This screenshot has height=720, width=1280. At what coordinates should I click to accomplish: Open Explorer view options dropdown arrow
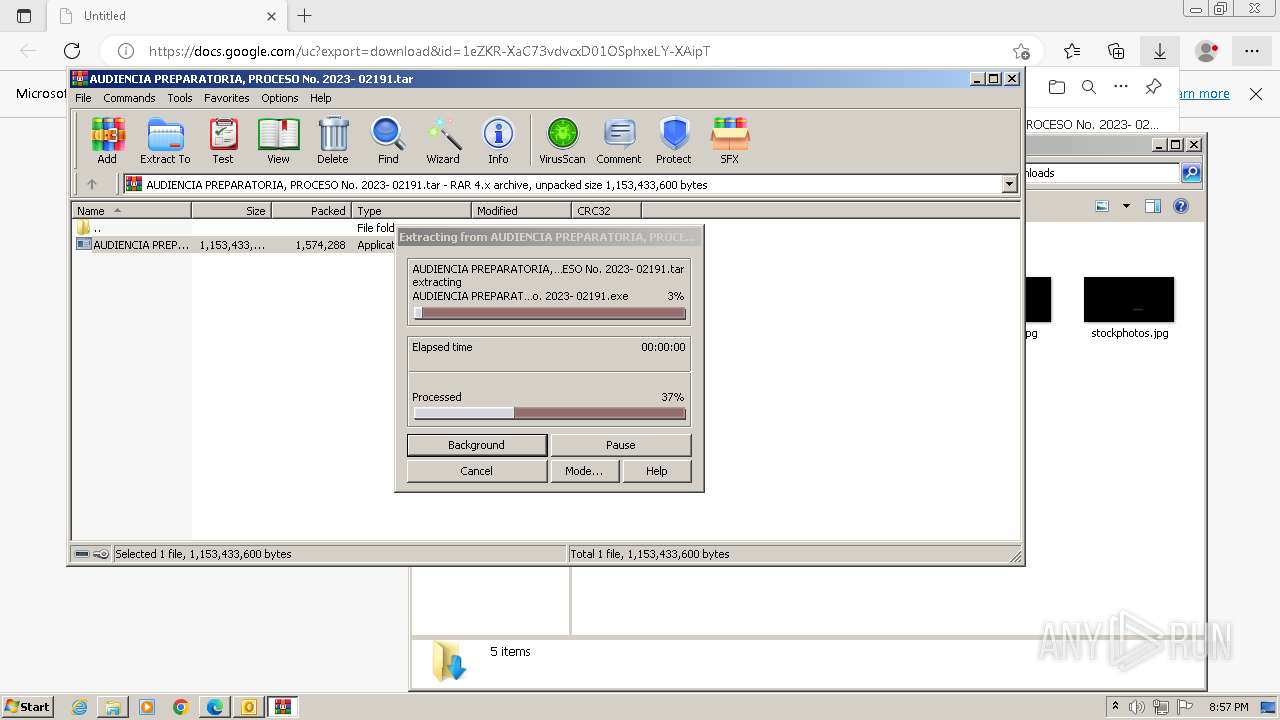(1126, 206)
